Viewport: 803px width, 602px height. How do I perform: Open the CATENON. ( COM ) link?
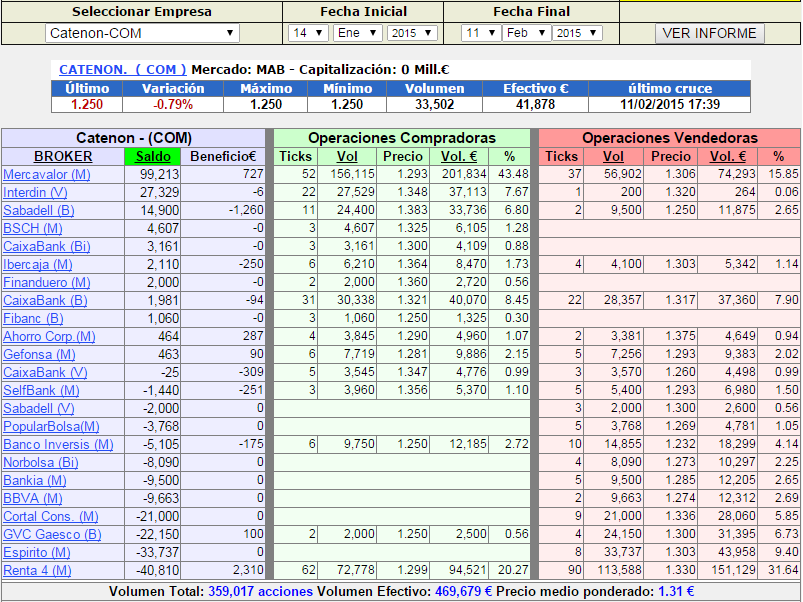(123, 70)
